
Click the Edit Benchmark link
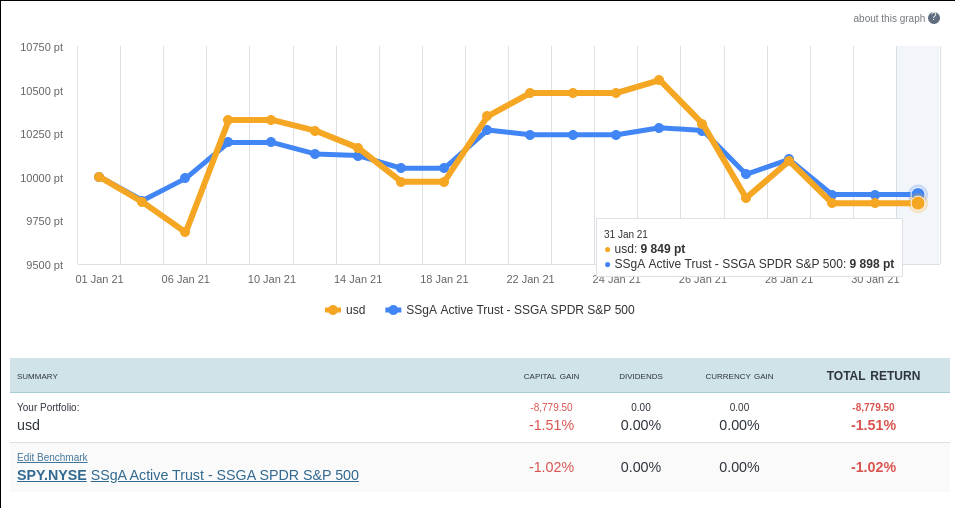coord(52,457)
